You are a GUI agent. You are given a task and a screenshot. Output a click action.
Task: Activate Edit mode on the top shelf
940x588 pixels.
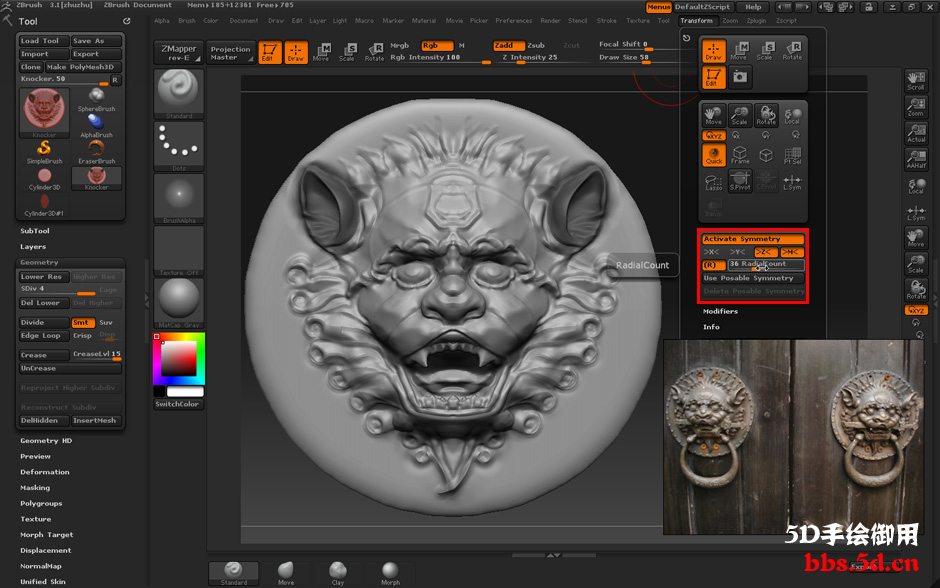[270, 52]
